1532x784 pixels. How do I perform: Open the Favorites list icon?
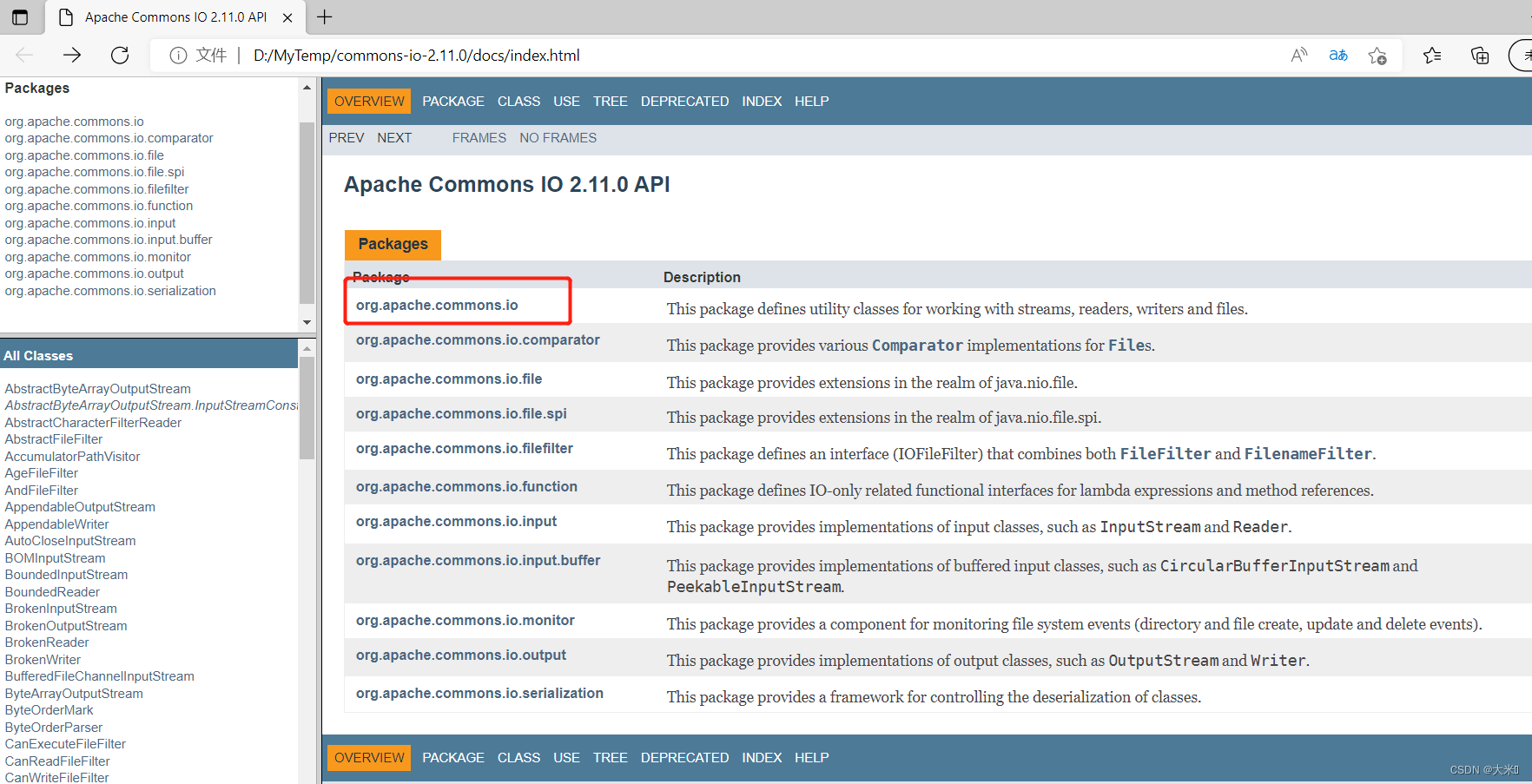[x=1432, y=56]
